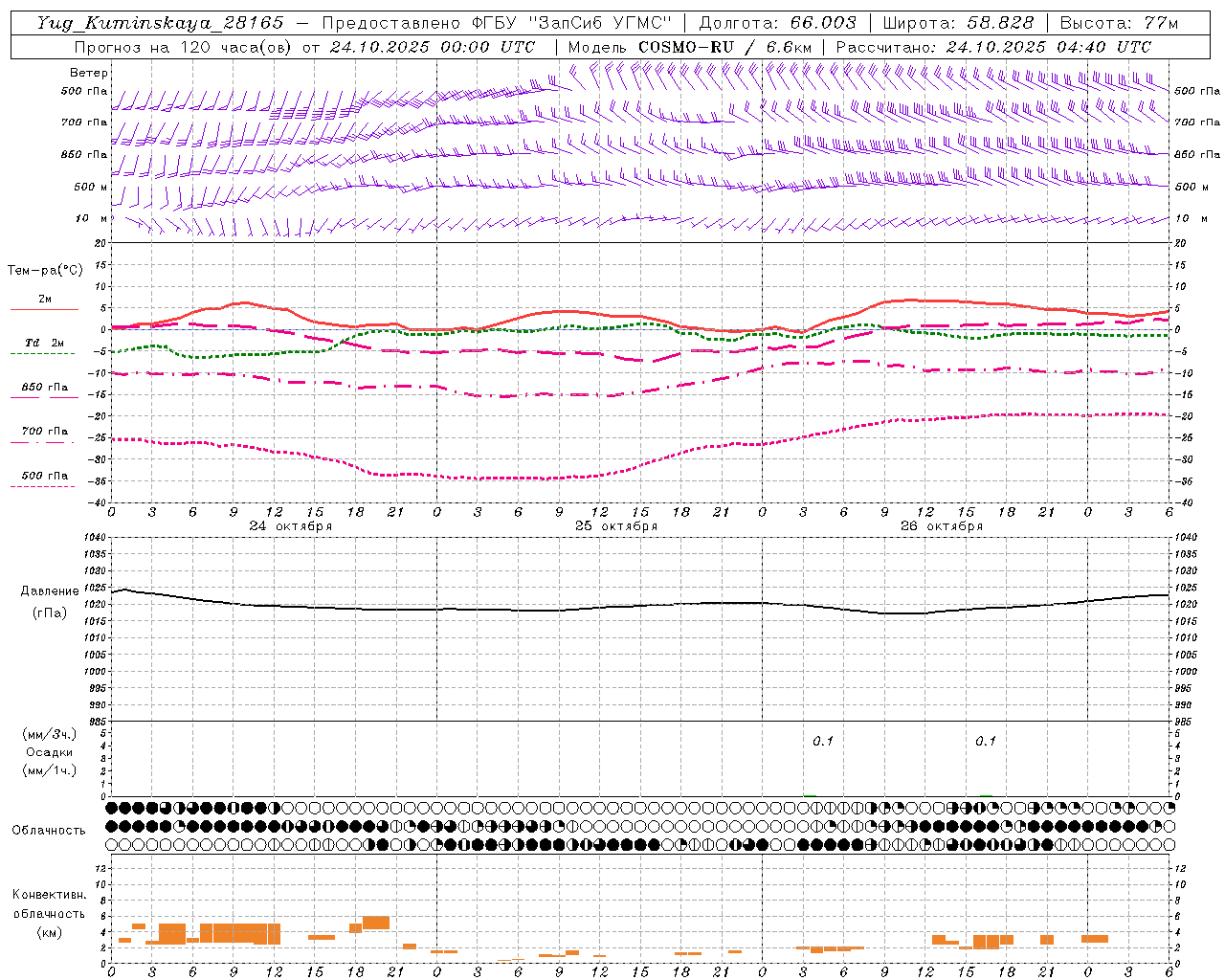
Task: Click the 25 октября date label
Action: (616, 526)
